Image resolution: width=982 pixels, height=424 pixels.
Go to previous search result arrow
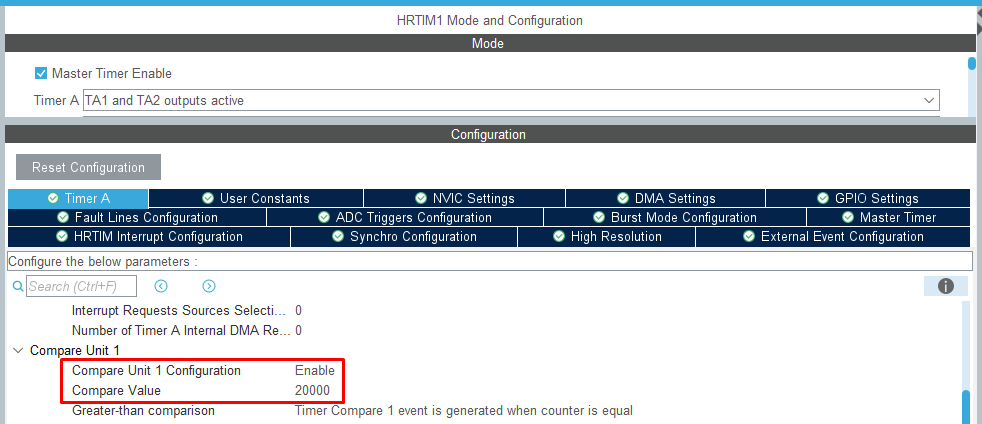161,286
